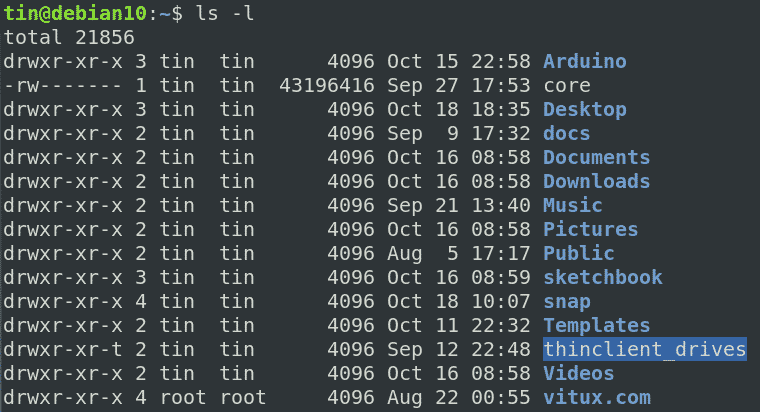Select the Templates directory name
This screenshot has width=760, height=412.
[x=596, y=325]
